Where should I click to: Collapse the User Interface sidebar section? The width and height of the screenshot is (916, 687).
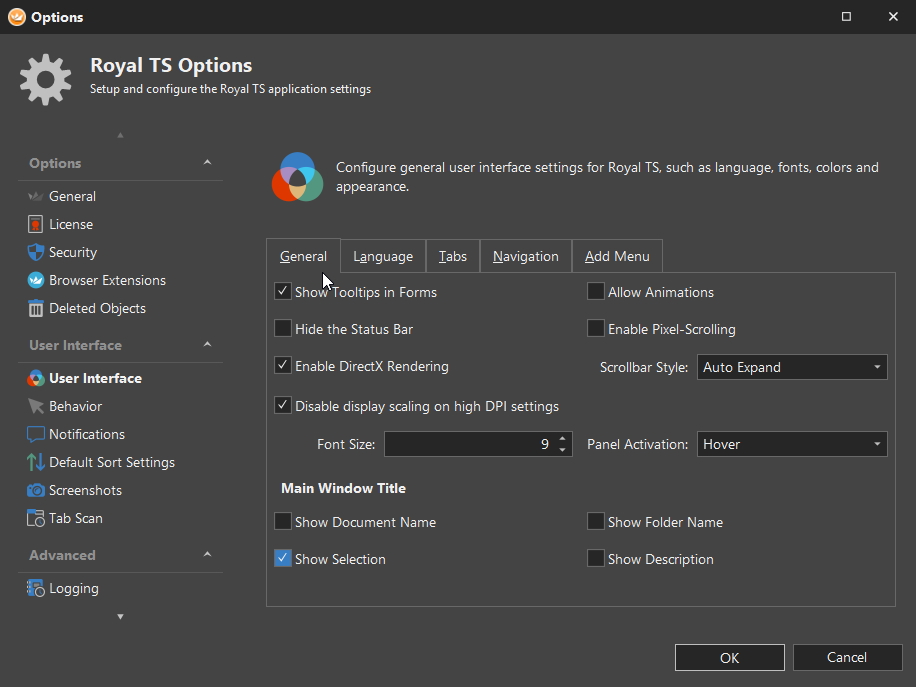[207, 345]
